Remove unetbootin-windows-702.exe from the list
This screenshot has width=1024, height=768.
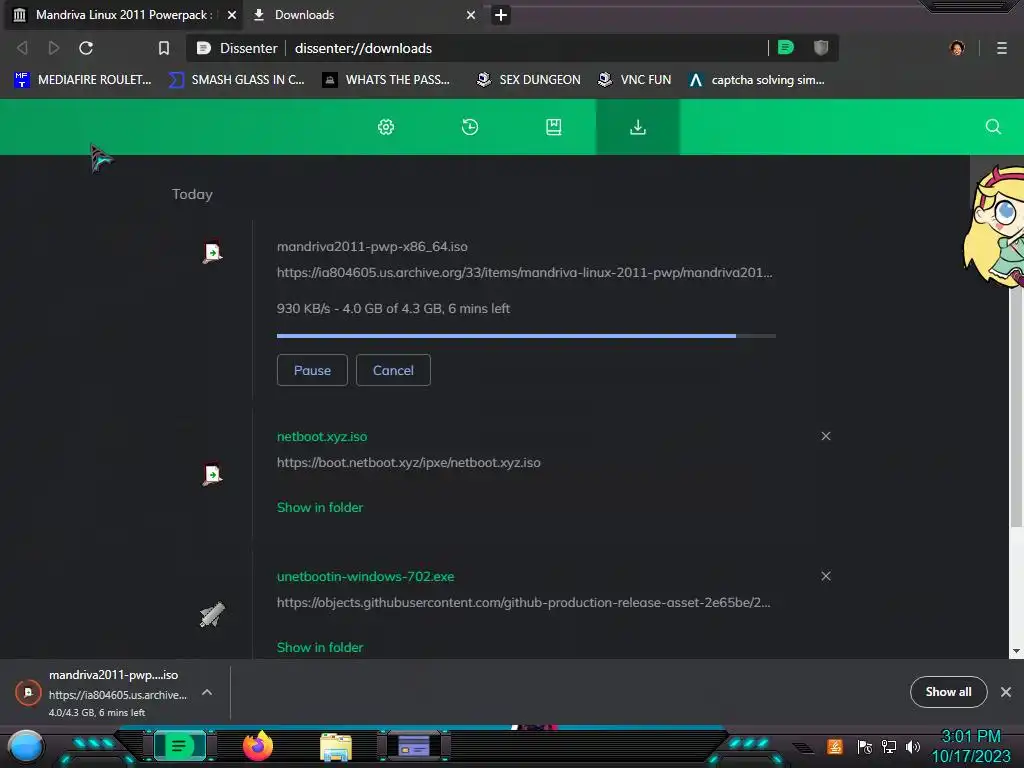point(825,576)
